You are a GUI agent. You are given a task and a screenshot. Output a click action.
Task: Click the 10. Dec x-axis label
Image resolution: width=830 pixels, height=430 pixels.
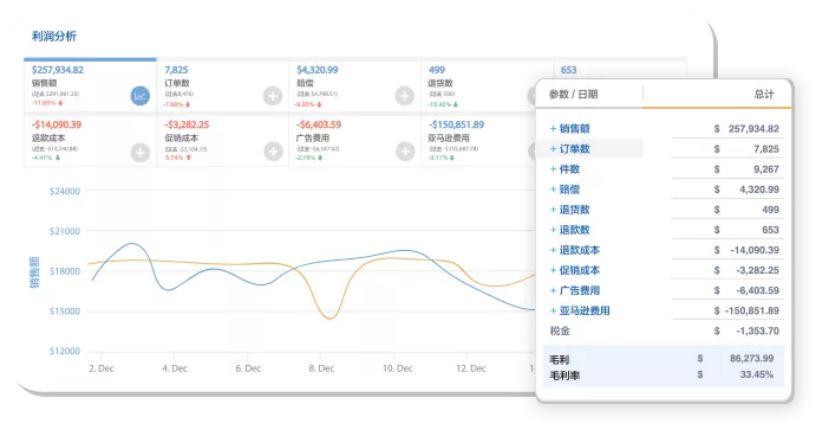[397, 368]
